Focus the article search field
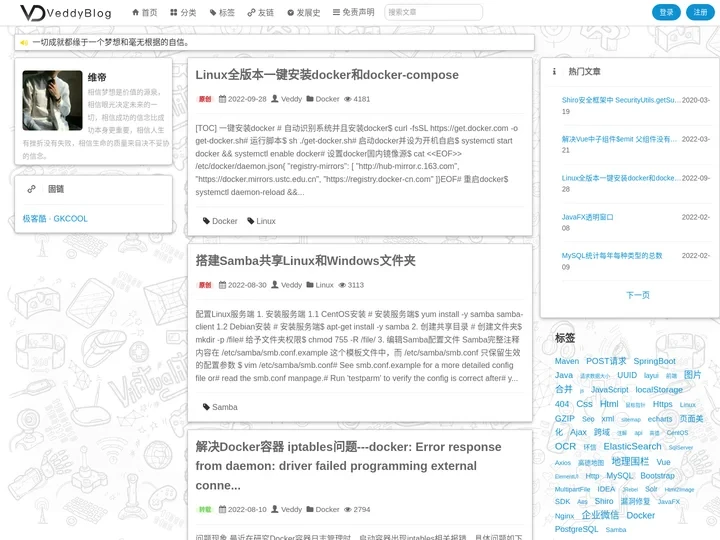This screenshot has width=720, height=540. point(433,12)
